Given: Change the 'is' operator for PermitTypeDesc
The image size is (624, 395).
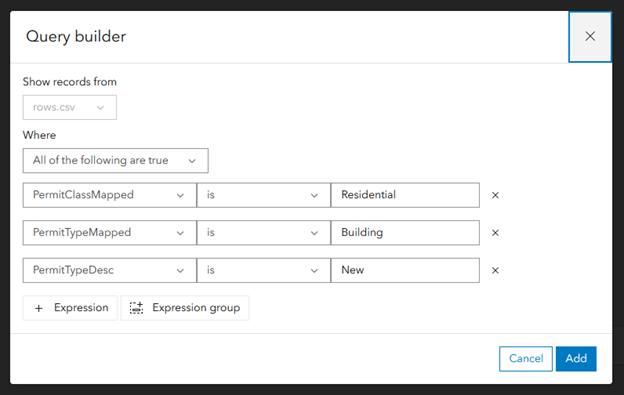Looking at the screenshot, I should click(x=263, y=270).
